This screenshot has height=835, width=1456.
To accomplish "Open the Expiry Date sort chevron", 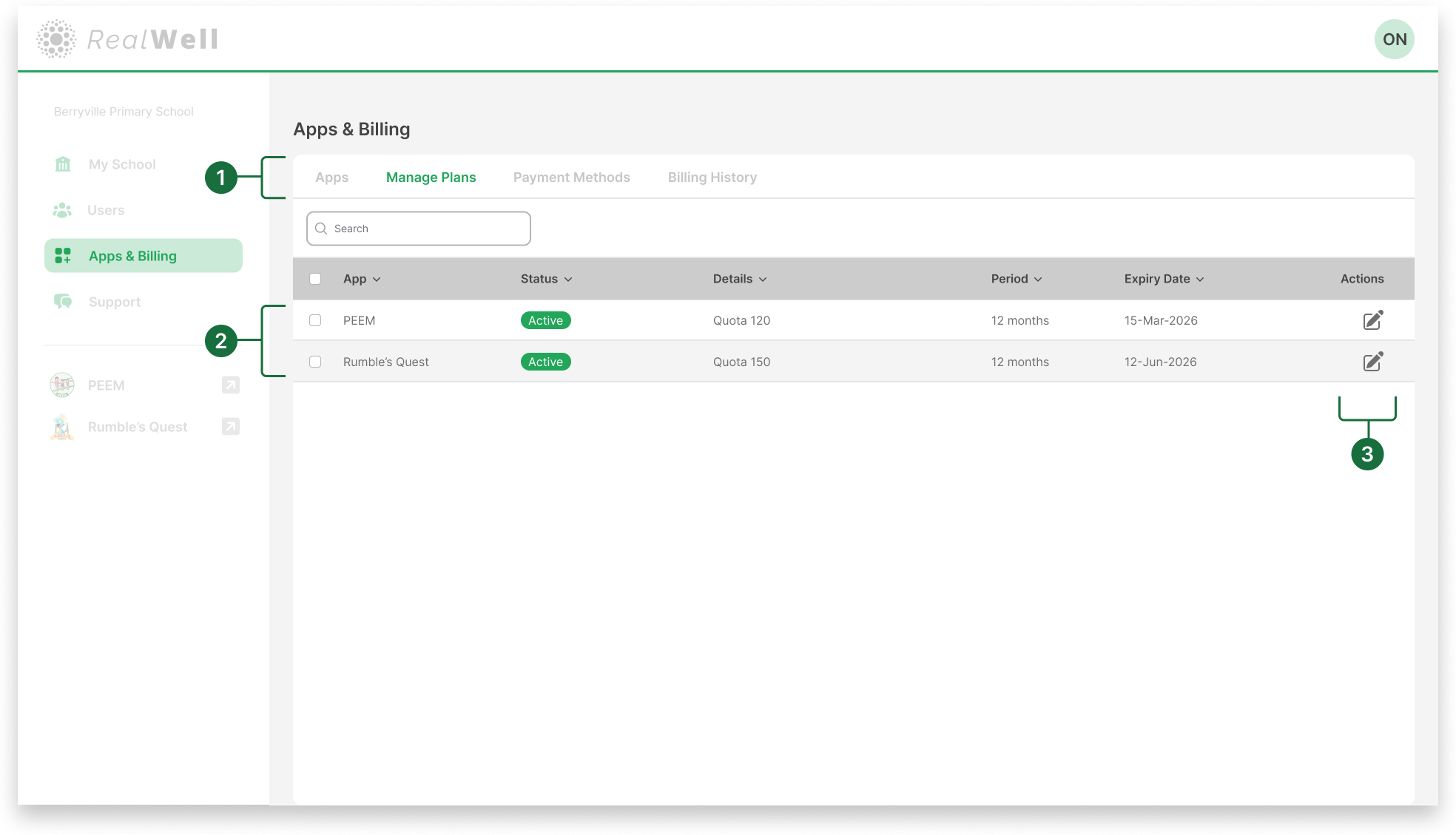I will [x=1200, y=279].
